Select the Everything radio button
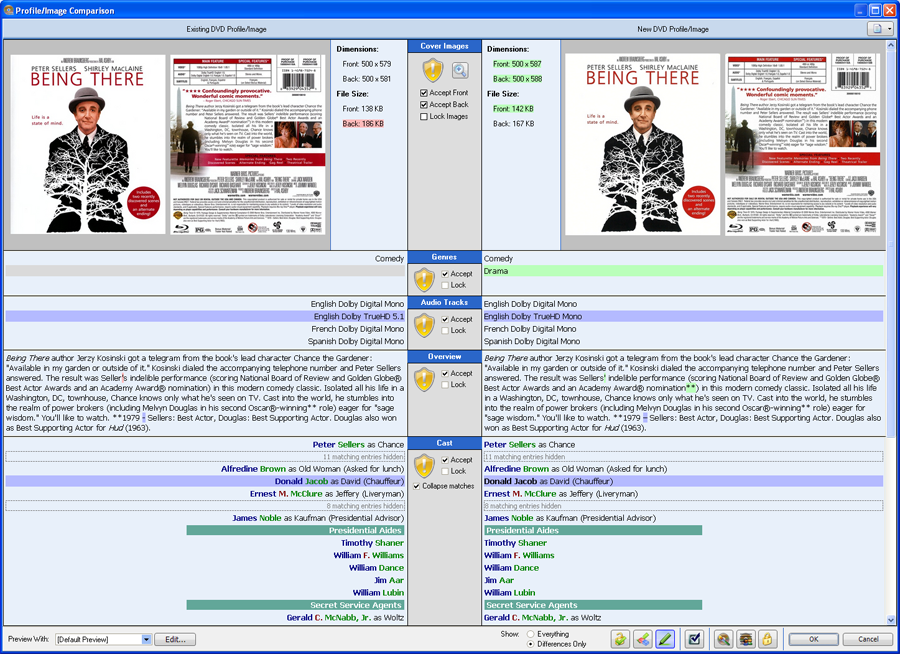The height and width of the screenshot is (654, 900). click(530, 633)
